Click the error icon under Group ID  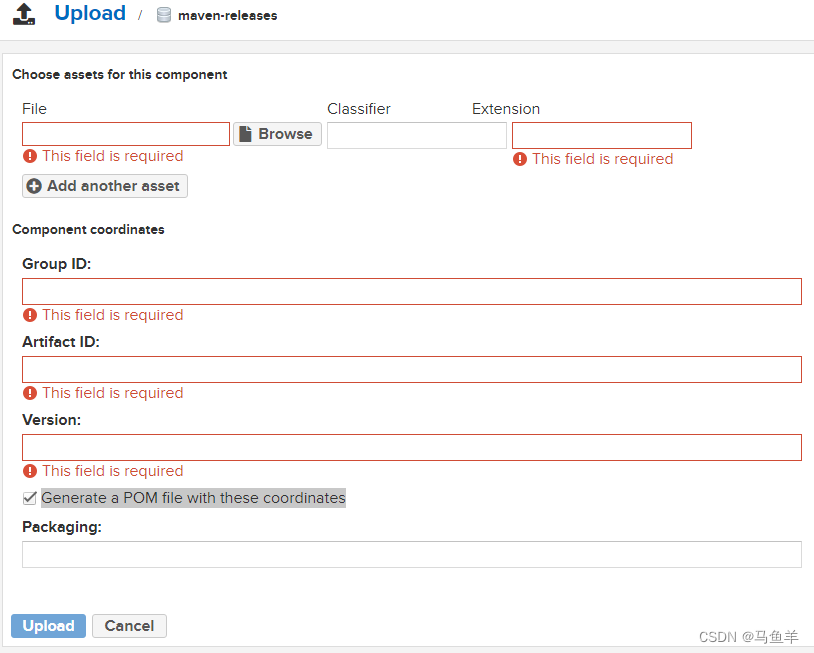click(x=29, y=314)
